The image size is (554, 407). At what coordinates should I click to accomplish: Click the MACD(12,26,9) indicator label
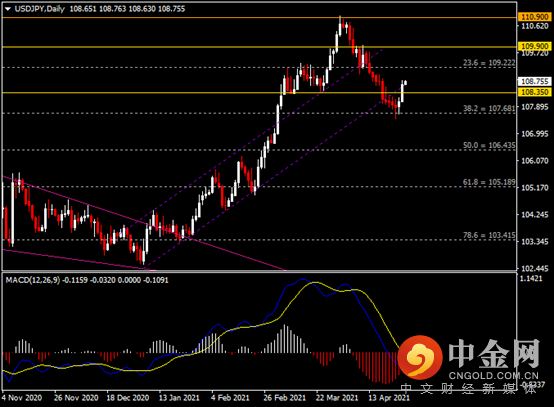click(x=33, y=280)
